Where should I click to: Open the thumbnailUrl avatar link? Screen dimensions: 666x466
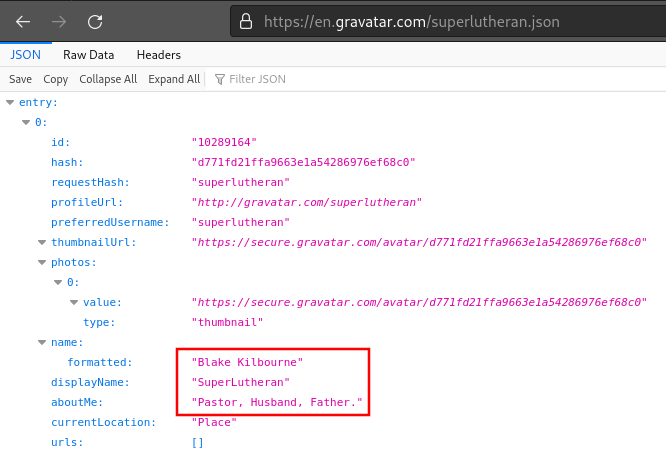tap(419, 242)
